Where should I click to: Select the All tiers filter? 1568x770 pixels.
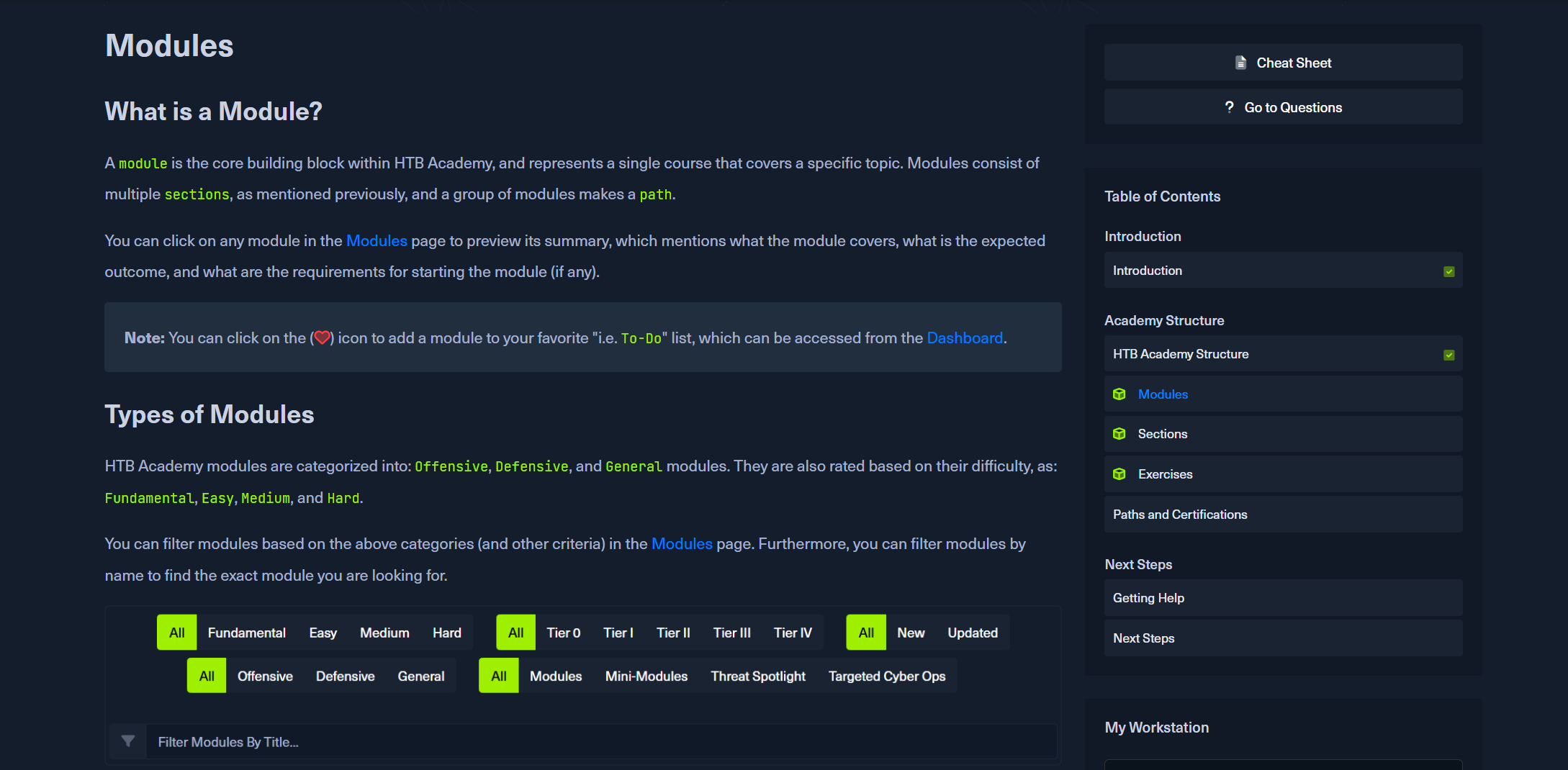pyautogui.click(x=515, y=633)
